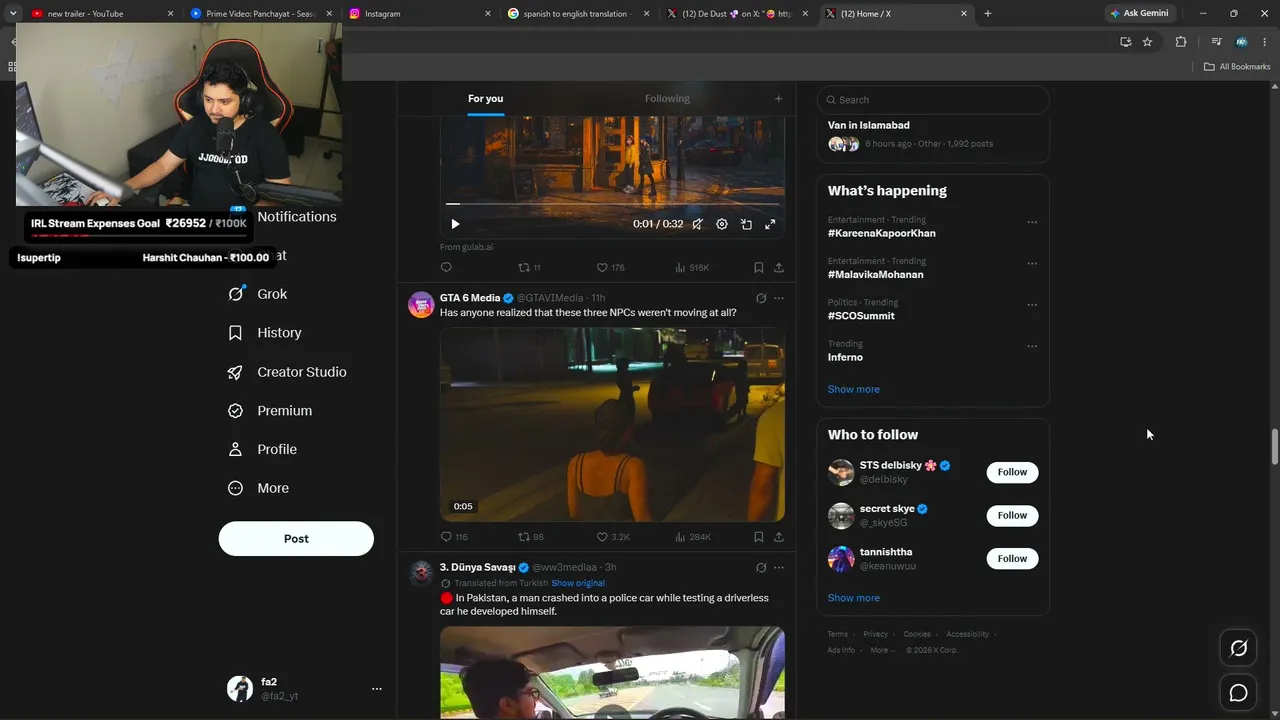This screenshot has width=1280, height=720.
Task: Open the GTA 6 Media post options
Action: pyautogui.click(x=779, y=298)
